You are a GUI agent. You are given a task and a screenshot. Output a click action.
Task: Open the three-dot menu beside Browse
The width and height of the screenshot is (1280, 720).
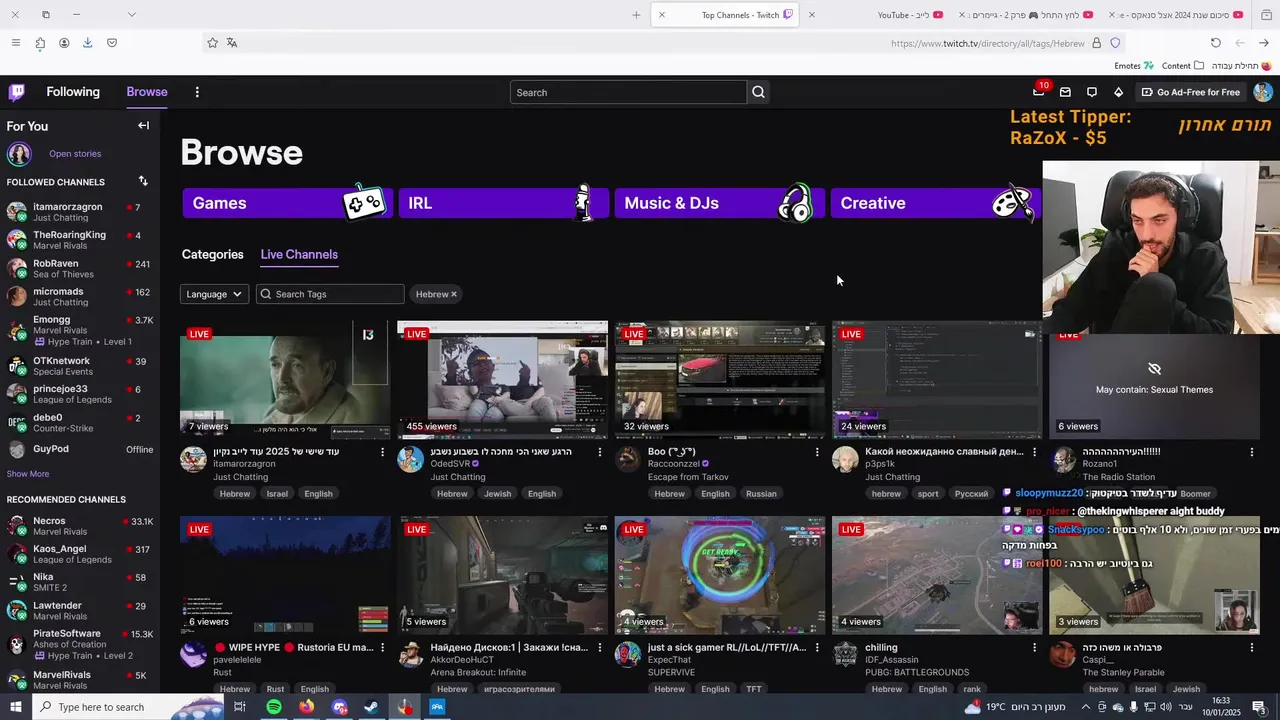[197, 92]
